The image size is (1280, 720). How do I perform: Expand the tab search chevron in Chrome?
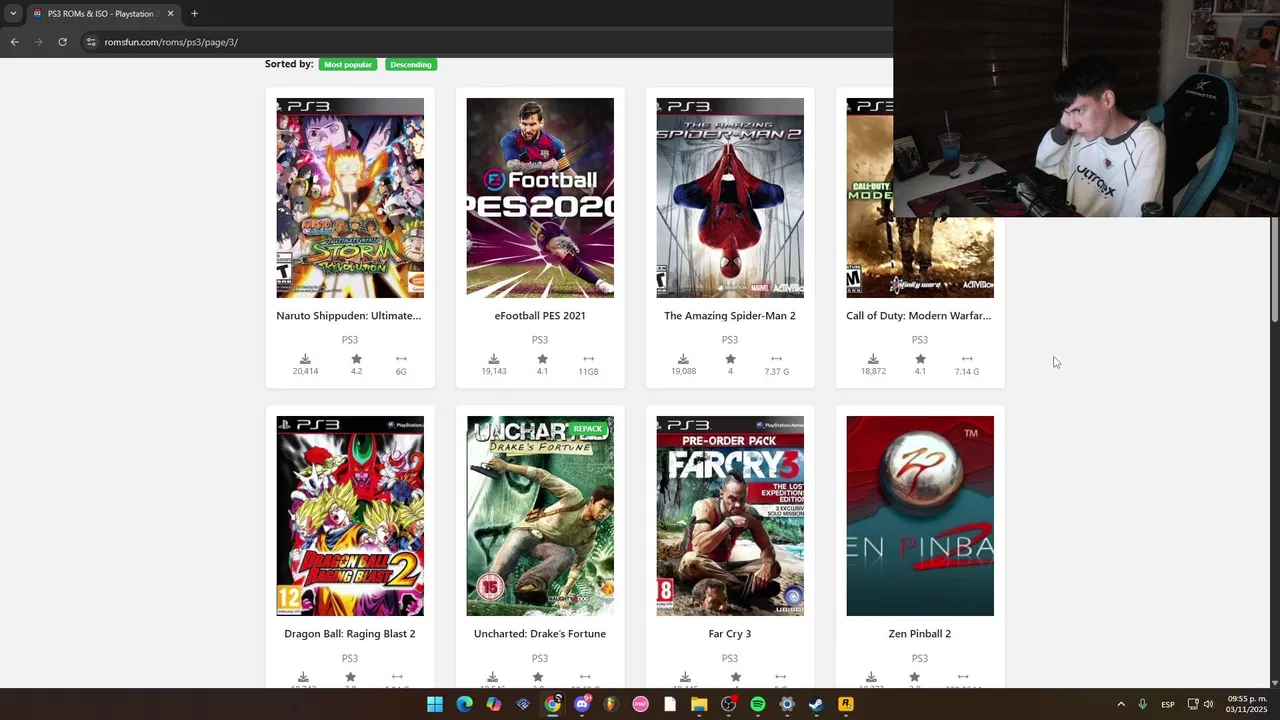(13, 14)
